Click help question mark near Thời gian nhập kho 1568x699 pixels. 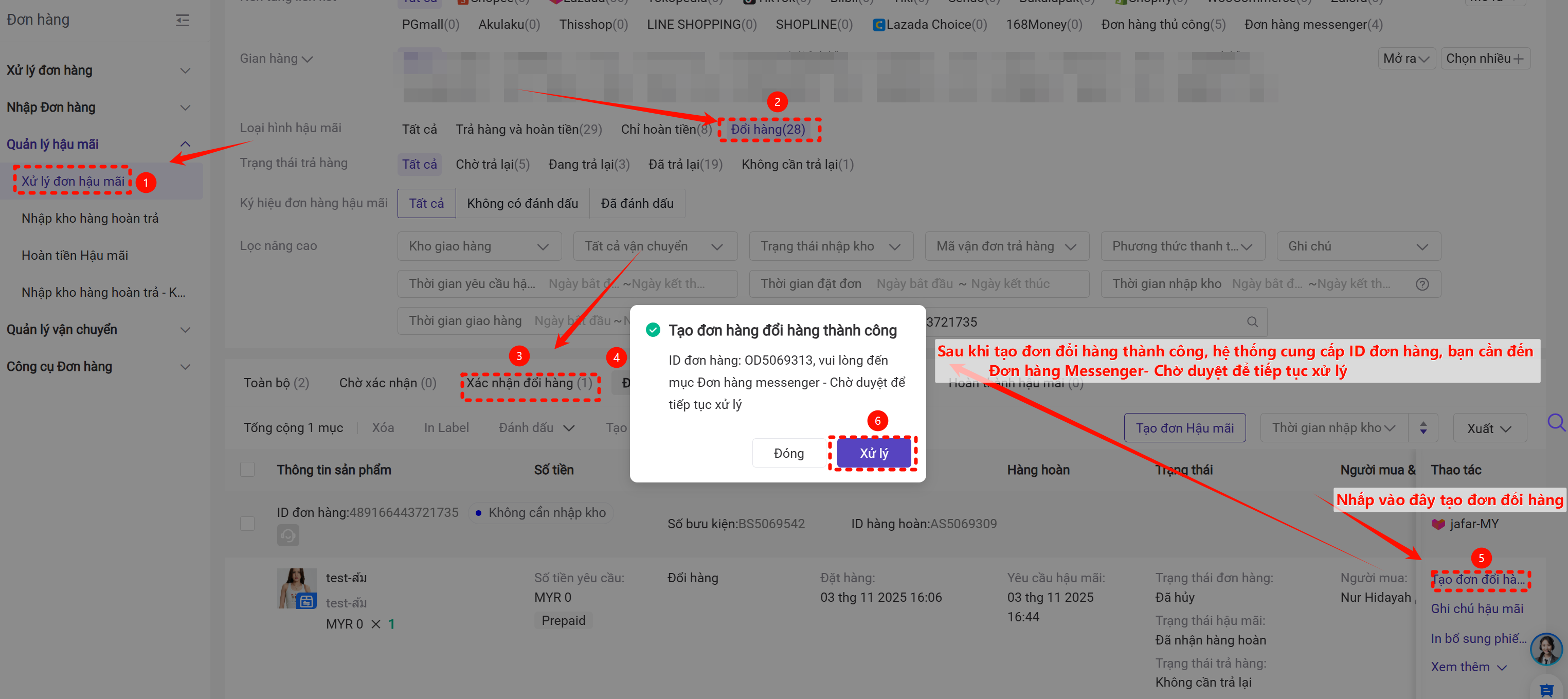[x=1422, y=284]
